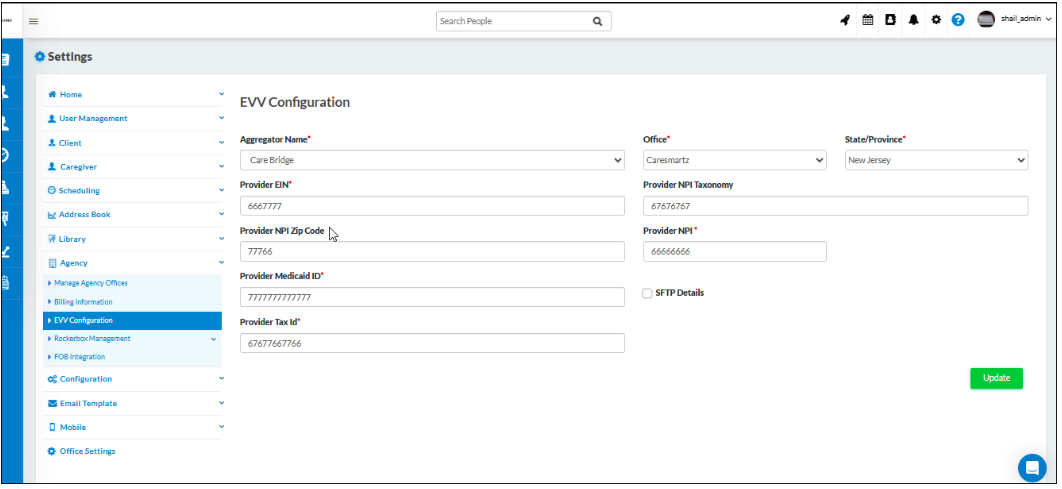Open the chat bubble widget
This screenshot has height=489, width=1062.
1031,467
